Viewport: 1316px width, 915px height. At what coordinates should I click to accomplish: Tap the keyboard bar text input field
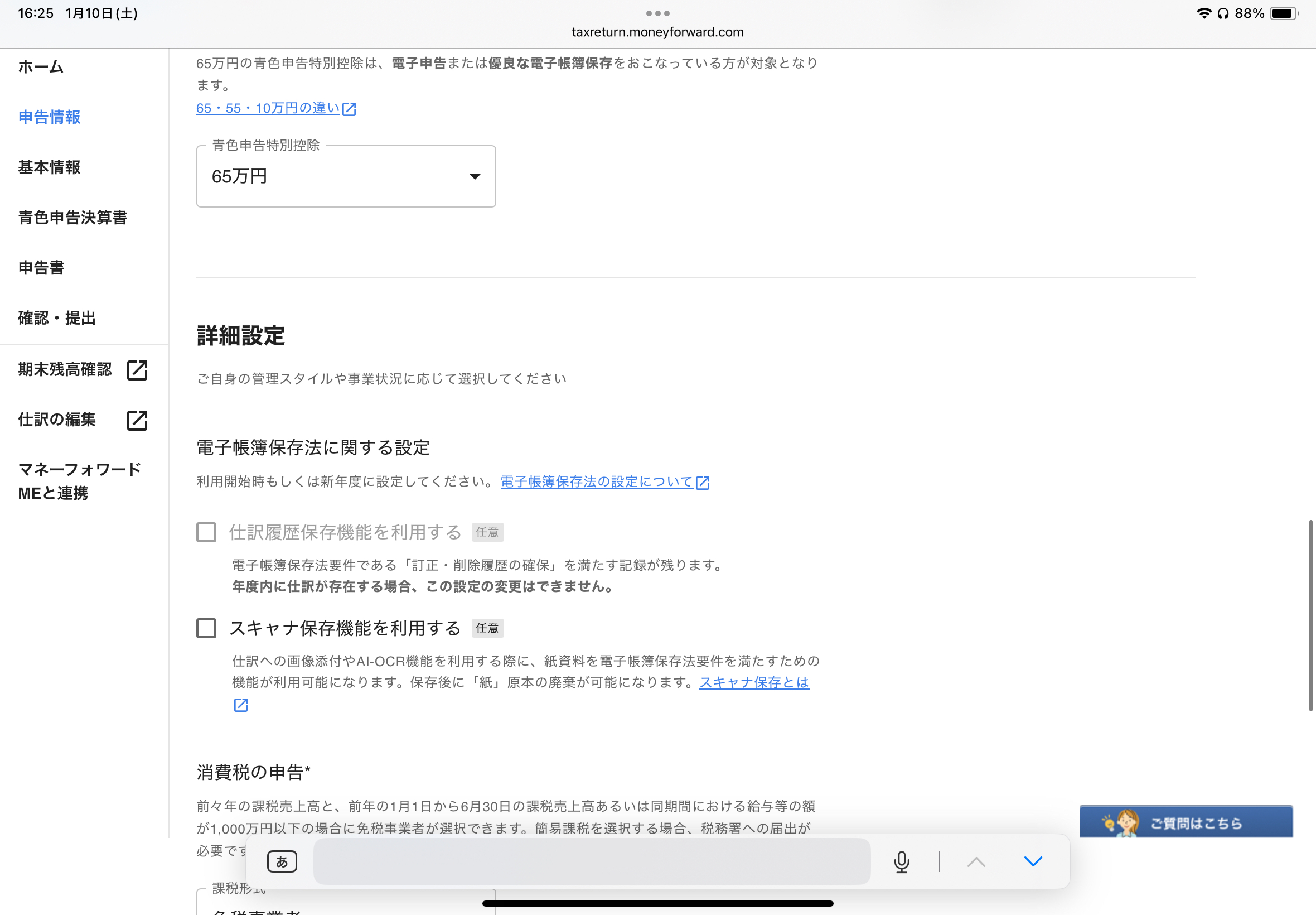click(592, 861)
